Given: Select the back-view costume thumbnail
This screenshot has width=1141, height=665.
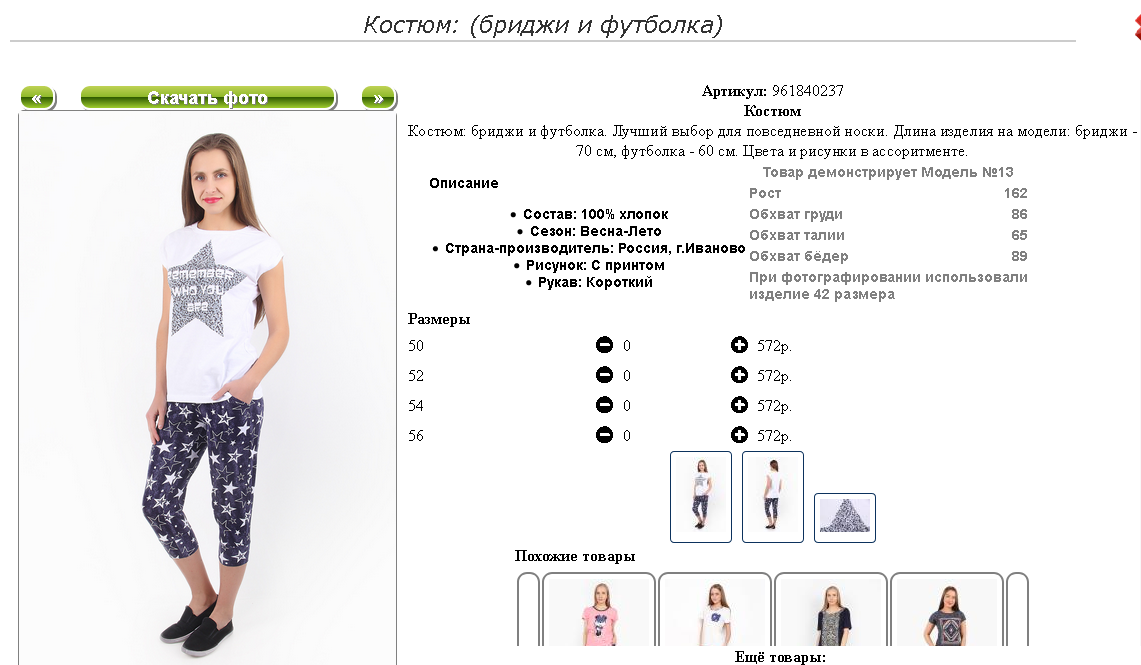Looking at the screenshot, I should click(773, 496).
